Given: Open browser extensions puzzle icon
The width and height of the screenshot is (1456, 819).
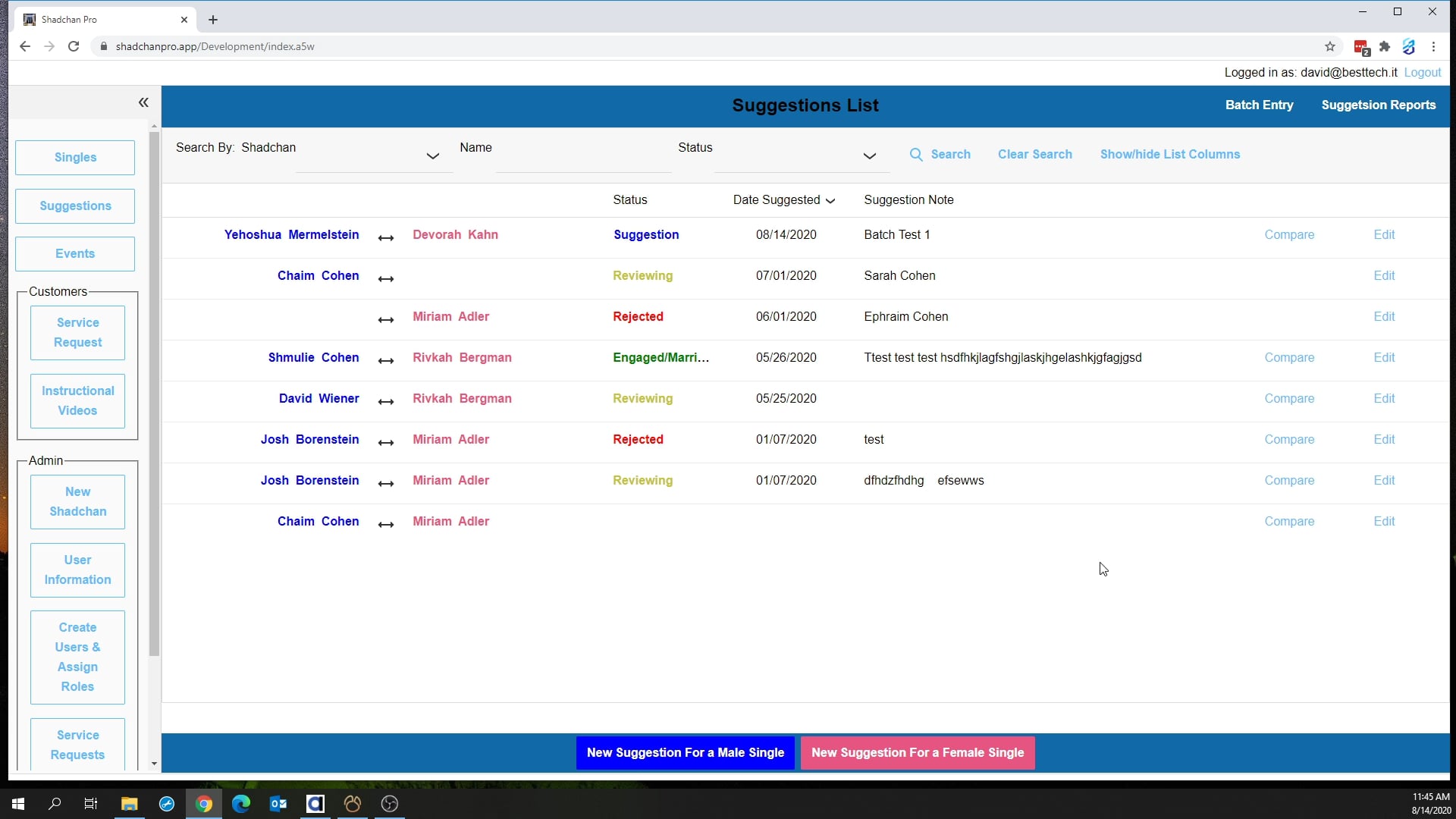Looking at the screenshot, I should click(x=1385, y=46).
